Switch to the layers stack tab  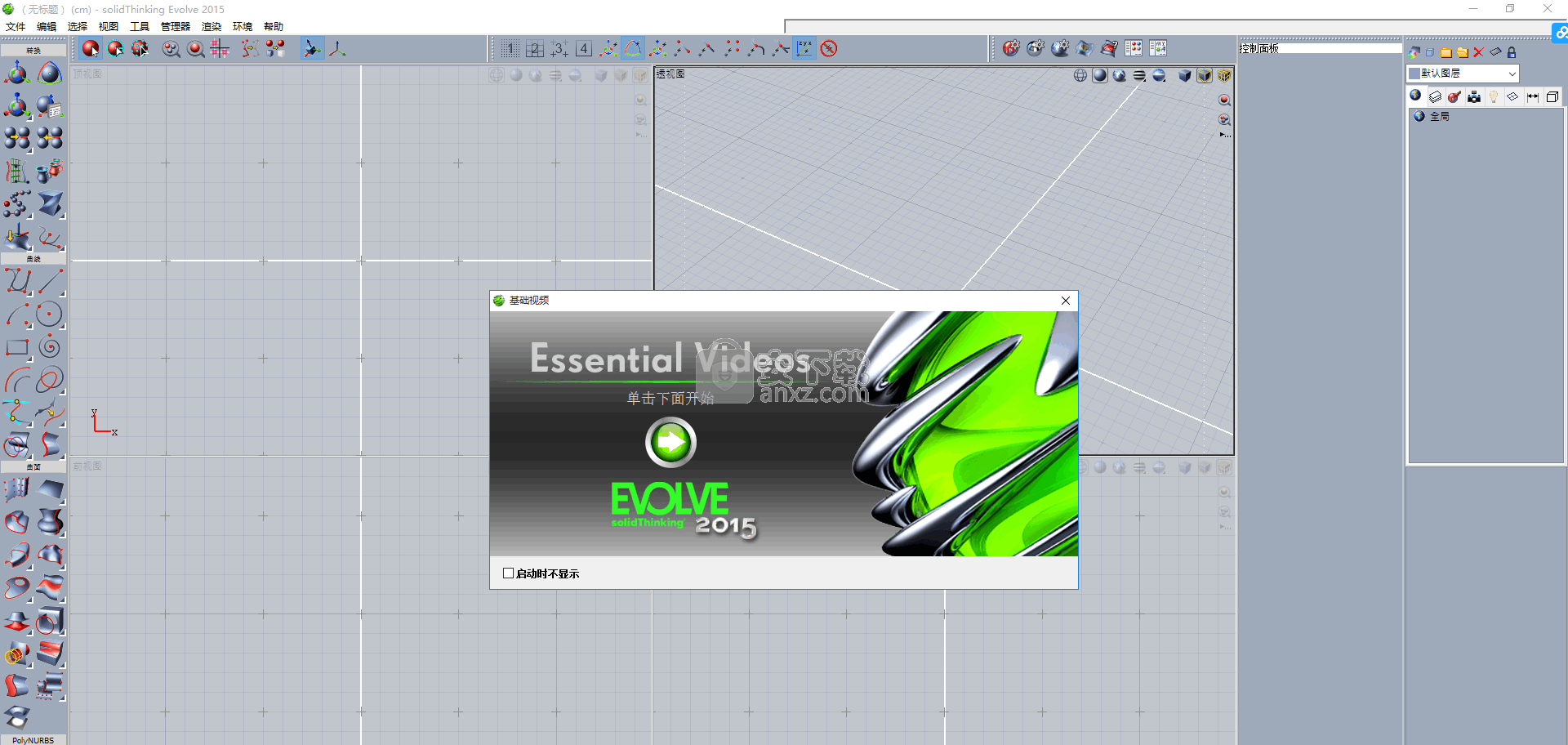click(1435, 96)
